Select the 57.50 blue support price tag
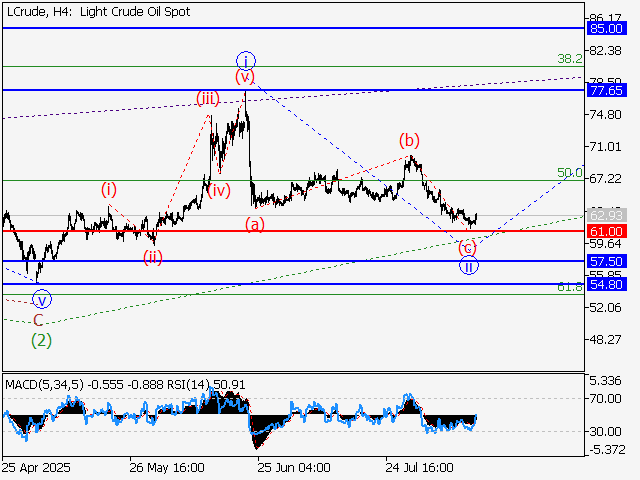 pos(607,260)
